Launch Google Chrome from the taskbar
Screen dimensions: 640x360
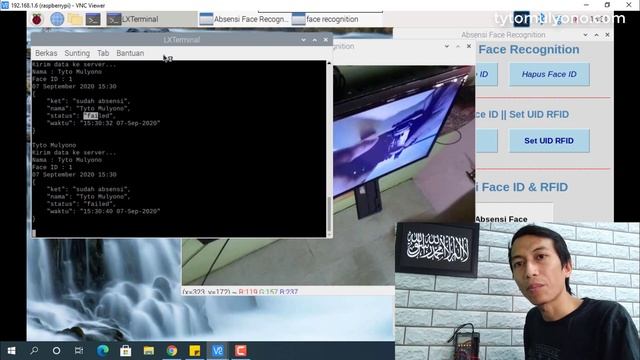[172, 351]
